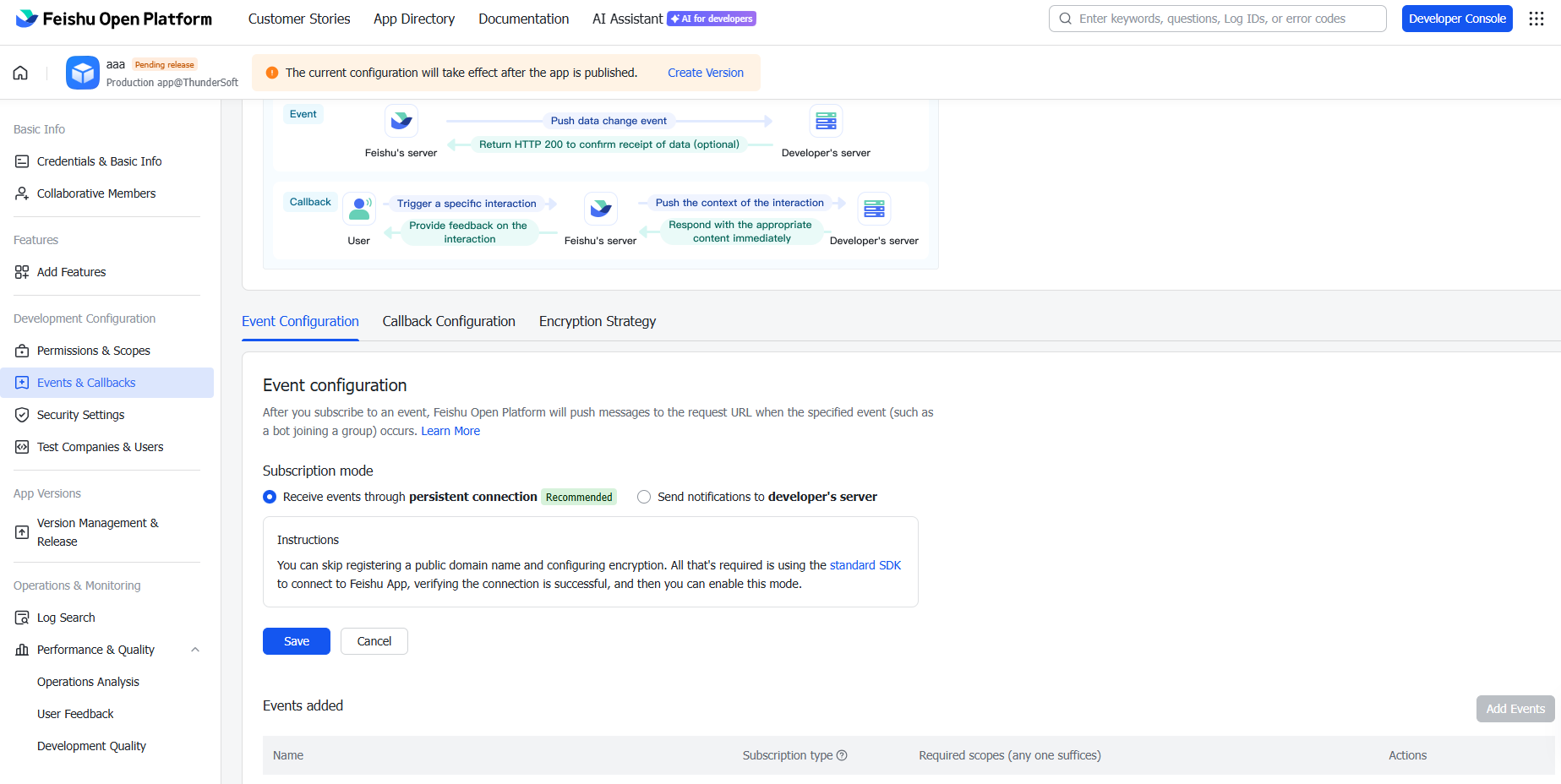Viewport: 1561px width, 784px height.
Task: Click the Save button
Action: (x=296, y=641)
